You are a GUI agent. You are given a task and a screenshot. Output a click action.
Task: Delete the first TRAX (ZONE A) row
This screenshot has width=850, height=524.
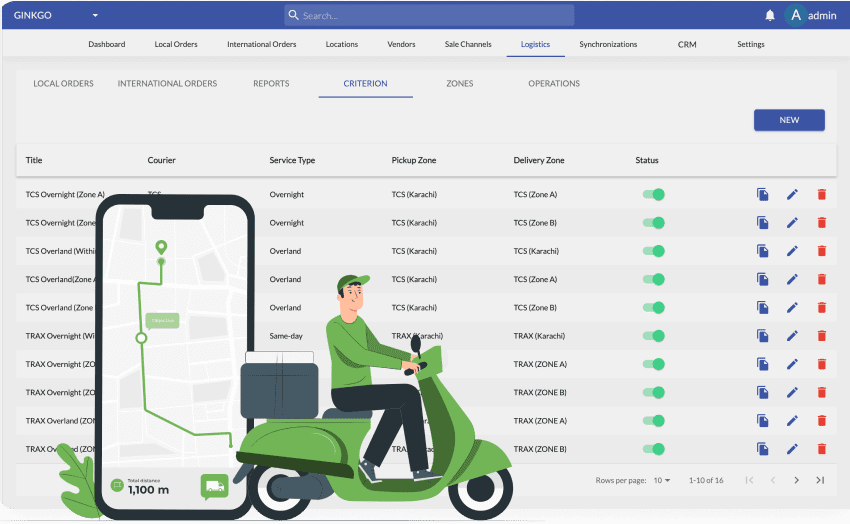pyautogui.click(x=822, y=364)
